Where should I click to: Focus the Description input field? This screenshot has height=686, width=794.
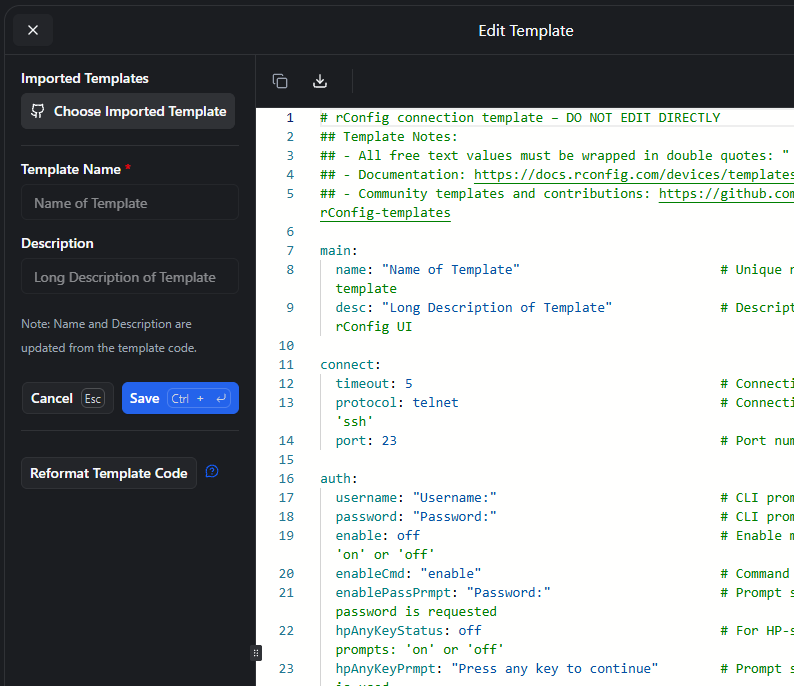pyautogui.click(x=130, y=276)
